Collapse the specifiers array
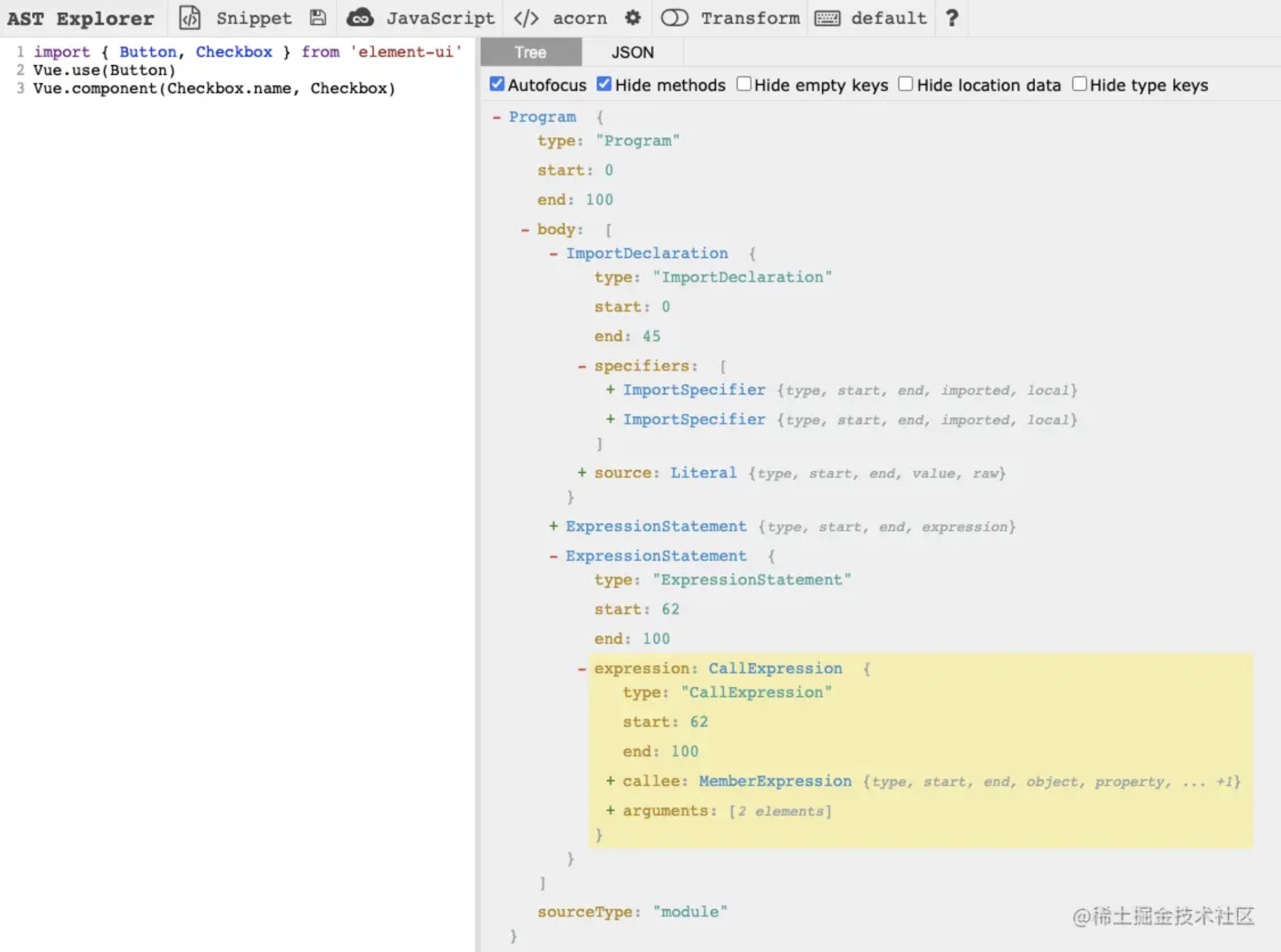 pyautogui.click(x=582, y=366)
